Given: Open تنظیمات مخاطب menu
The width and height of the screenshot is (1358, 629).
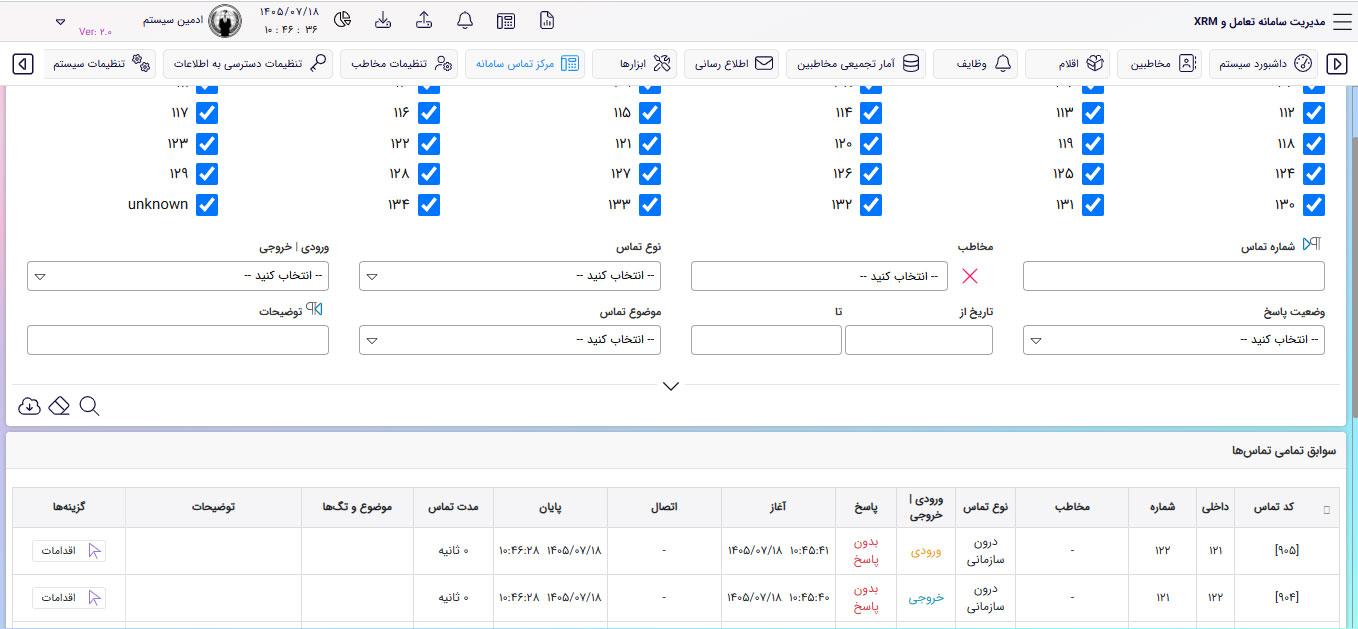Looking at the screenshot, I should 400,64.
